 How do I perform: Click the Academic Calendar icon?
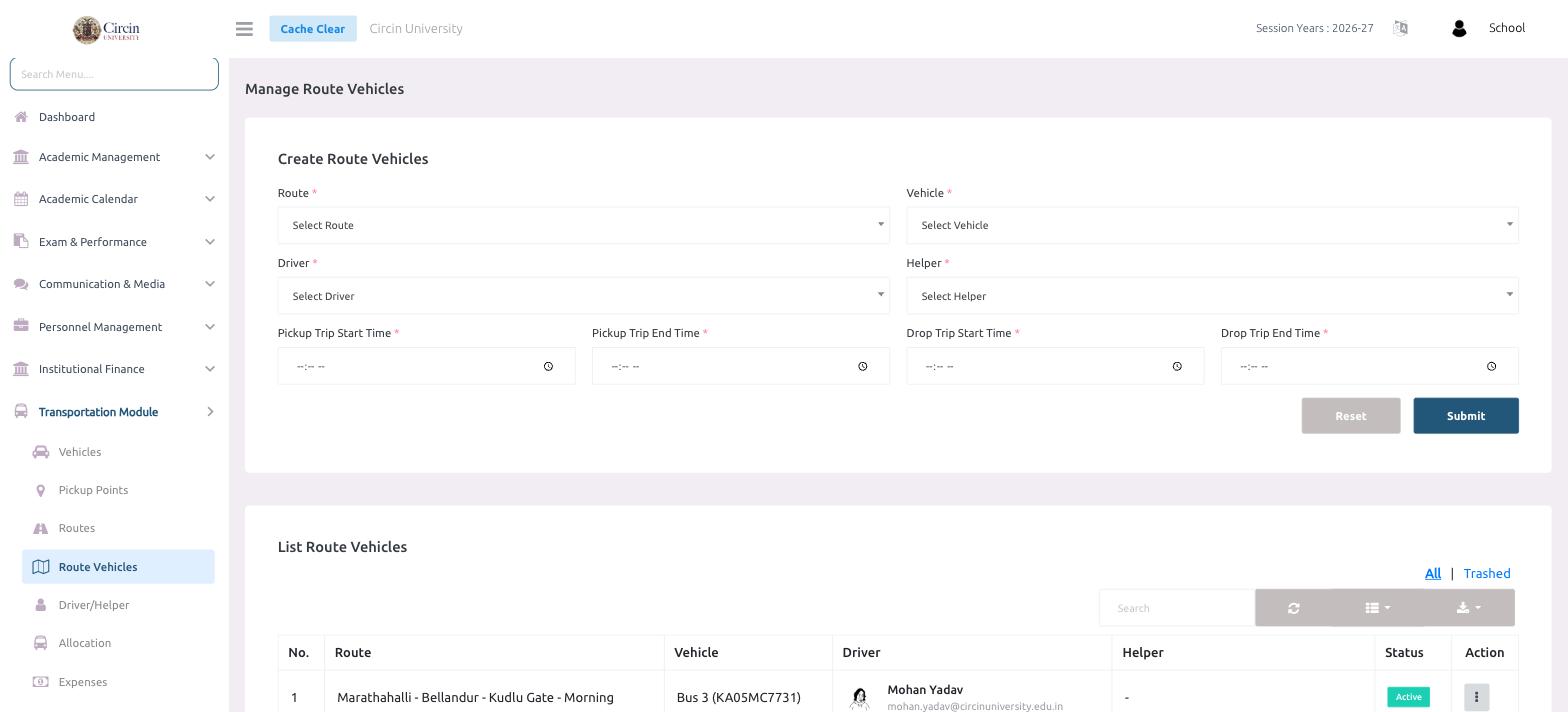[x=21, y=199]
